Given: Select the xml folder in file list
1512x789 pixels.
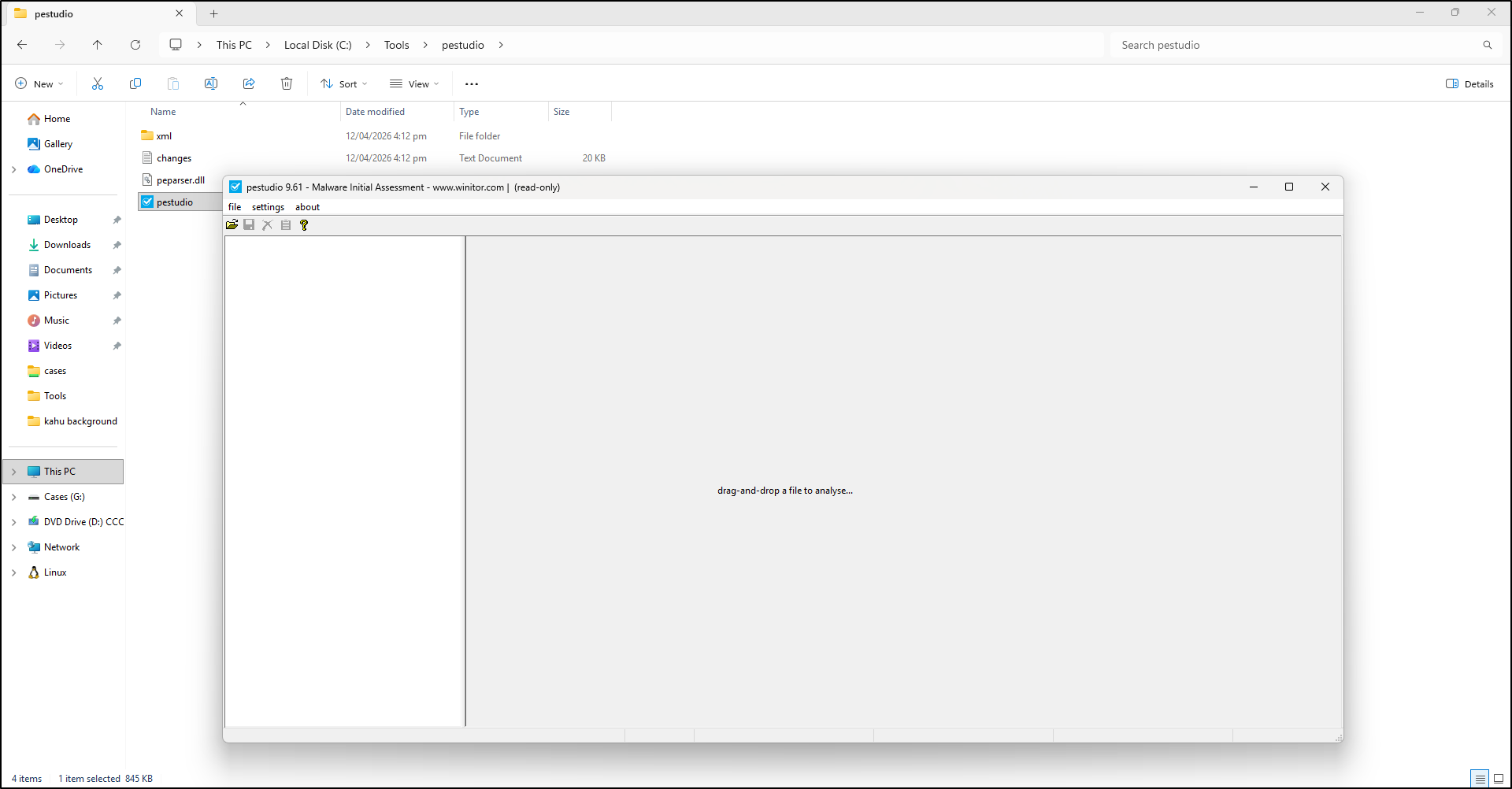Looking at the screenshot, I should click(164, 136).
